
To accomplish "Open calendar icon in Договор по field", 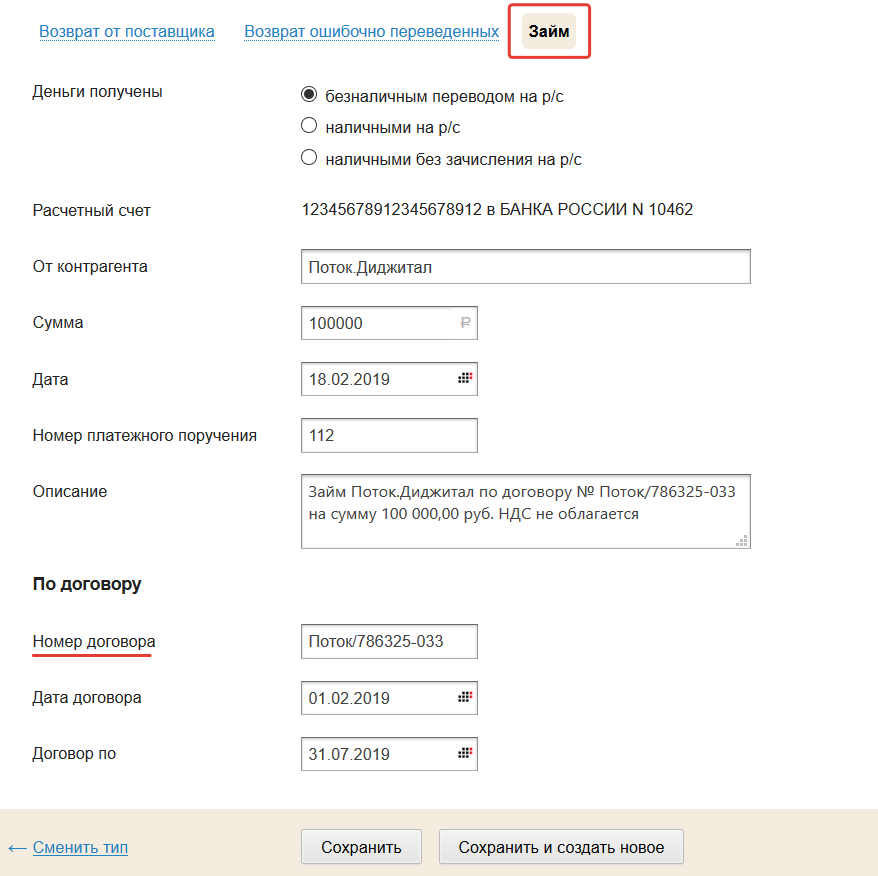I will click(x=465, y=753).
